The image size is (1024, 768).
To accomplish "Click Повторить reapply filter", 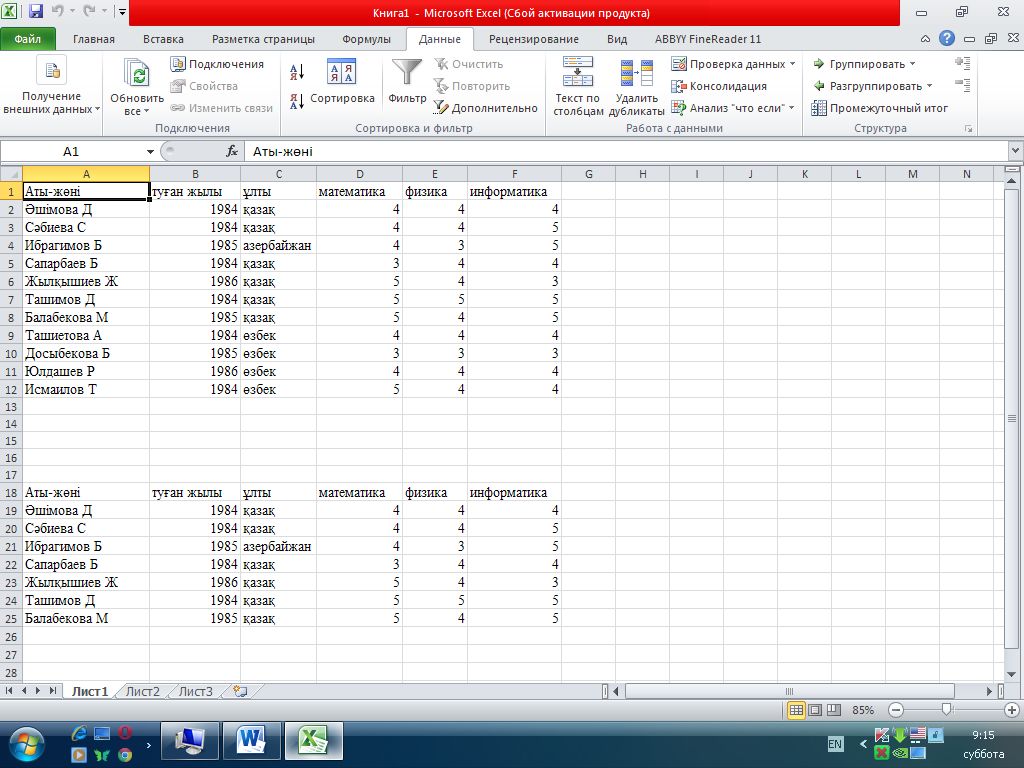I will (472, 86).
